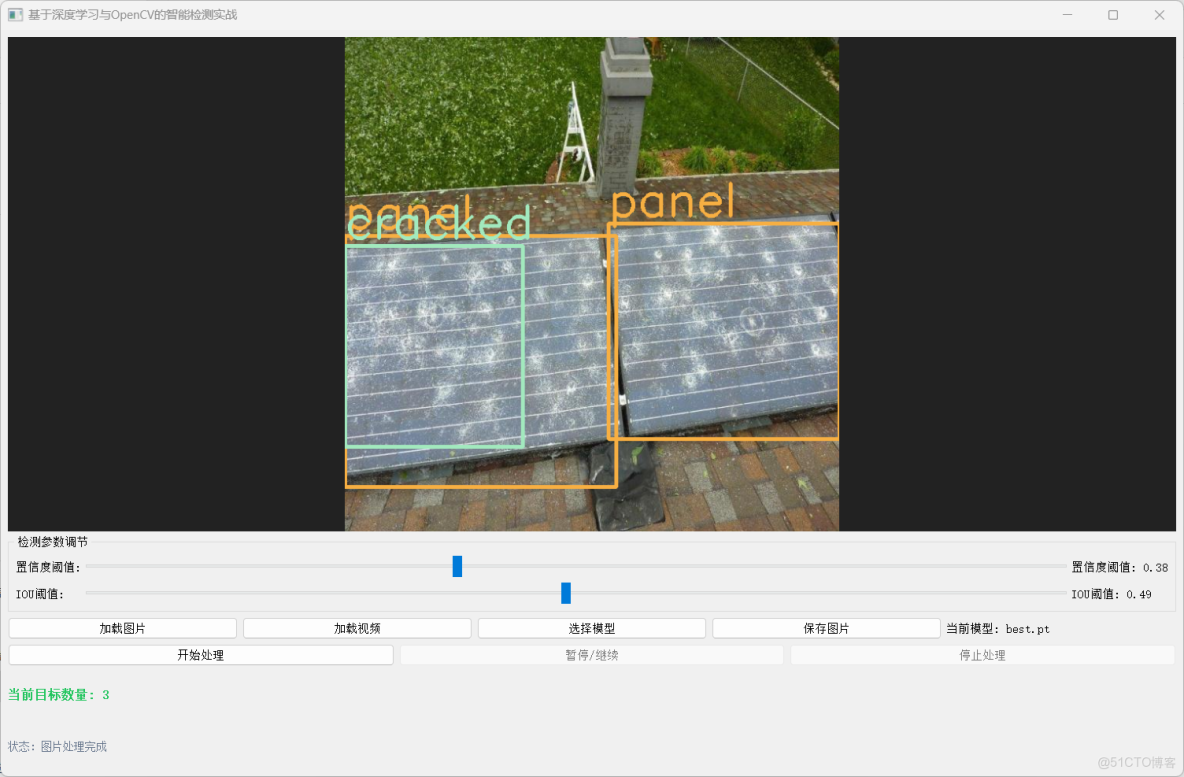Close the detection window
This screenshot has height=777, width=1184.
(x=1159, y=14)
